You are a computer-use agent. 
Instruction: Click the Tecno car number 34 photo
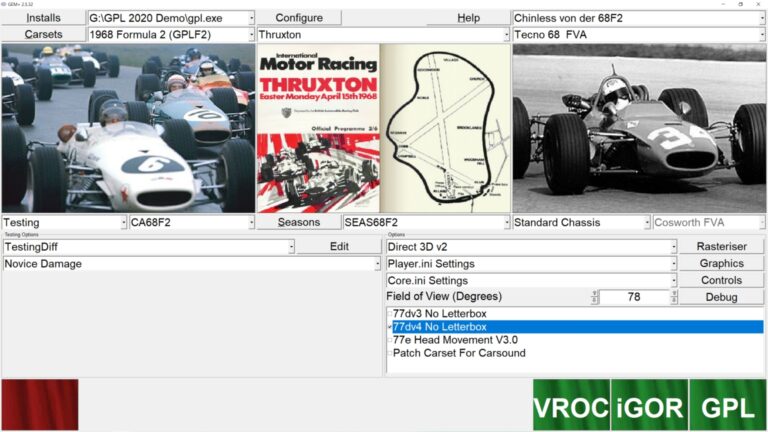point(639,128)
